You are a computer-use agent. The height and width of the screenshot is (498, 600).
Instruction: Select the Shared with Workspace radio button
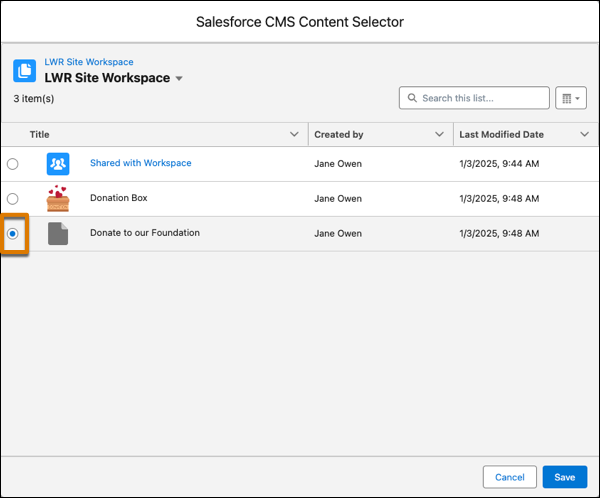[13, 164]
